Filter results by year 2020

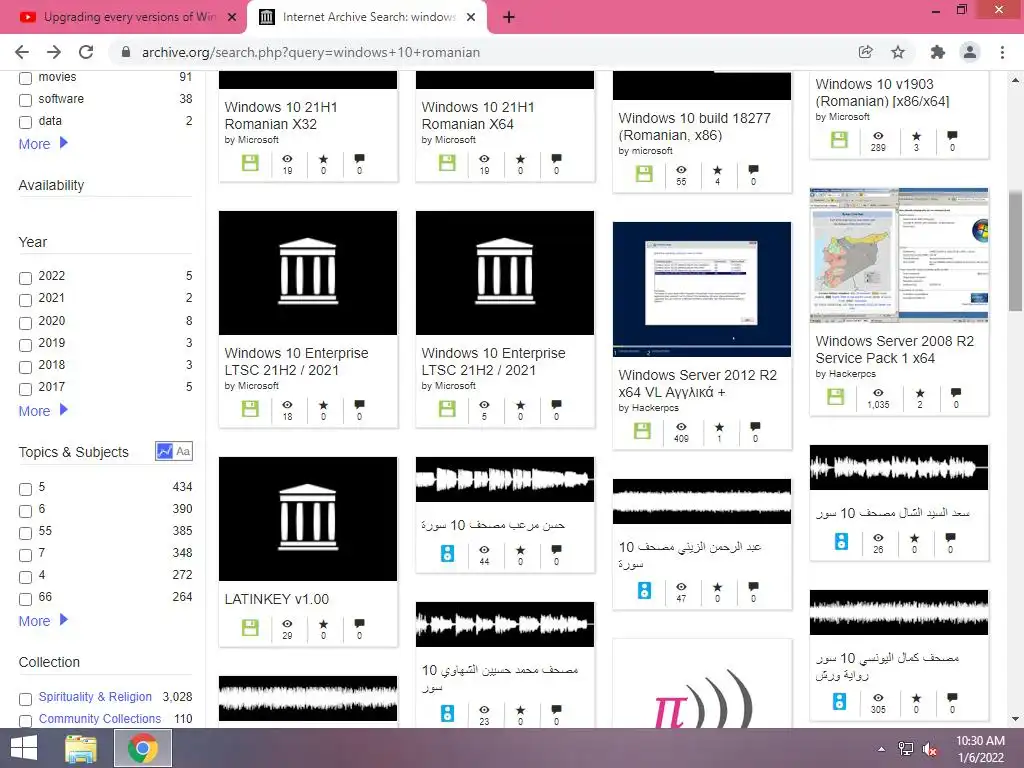coord(25,323)
